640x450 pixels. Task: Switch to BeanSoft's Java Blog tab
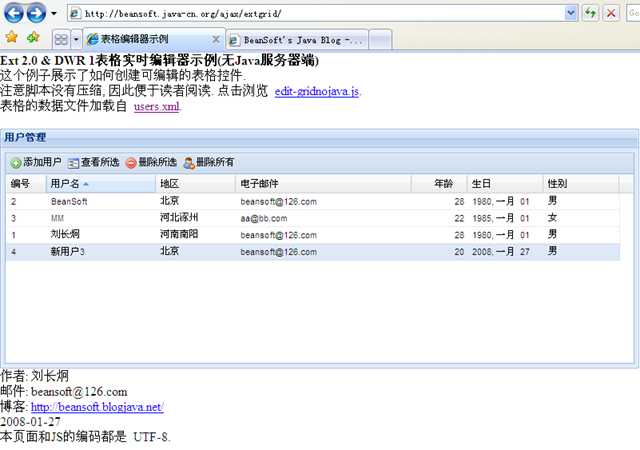[297, 40]
